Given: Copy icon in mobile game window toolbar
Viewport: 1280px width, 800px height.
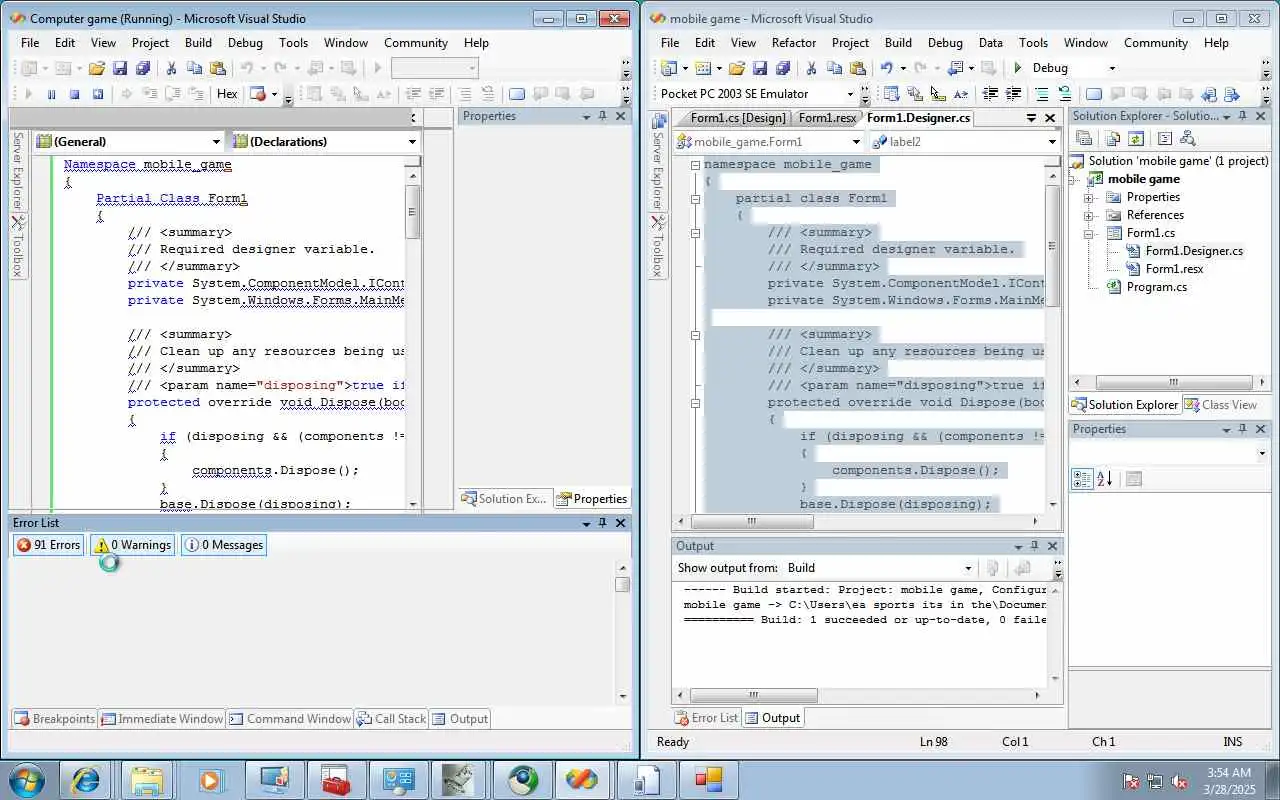Looking at the screenshot, I should coord(834,68).
